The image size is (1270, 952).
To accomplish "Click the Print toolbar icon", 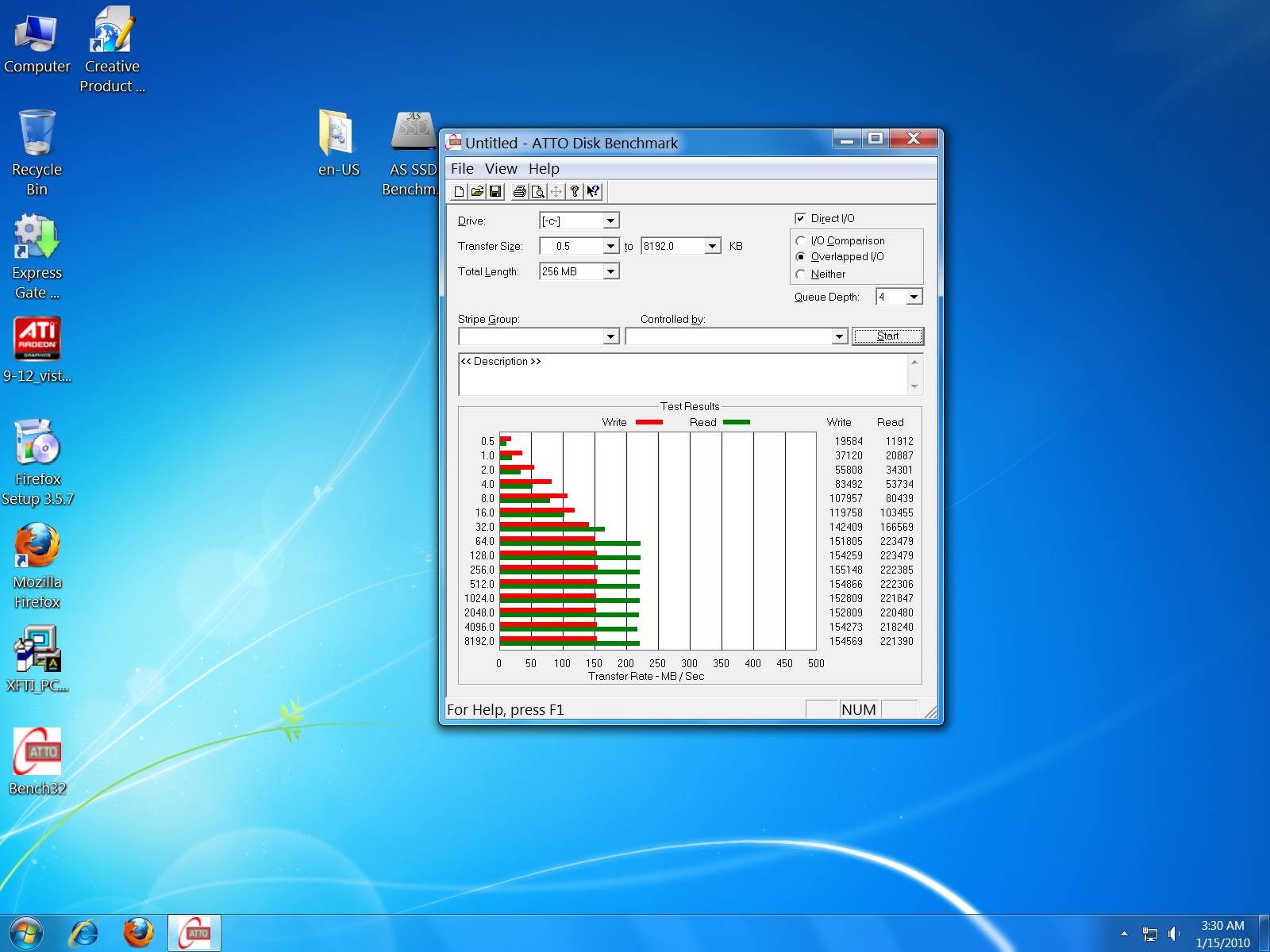I will [519, 191].
